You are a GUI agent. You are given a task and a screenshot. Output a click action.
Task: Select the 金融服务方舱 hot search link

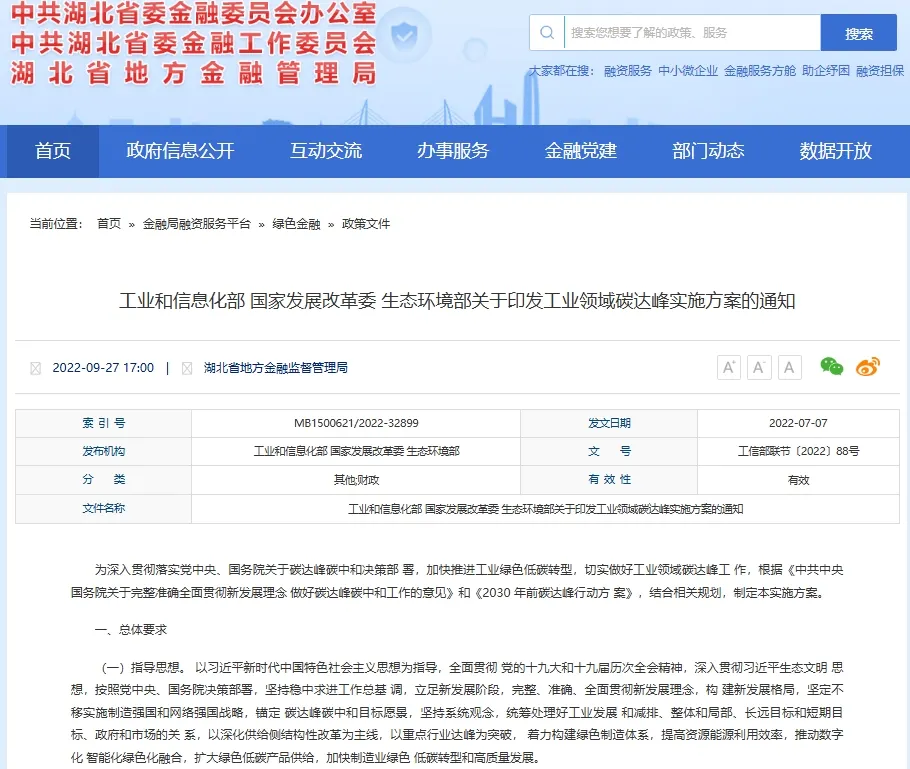(760, 71)
